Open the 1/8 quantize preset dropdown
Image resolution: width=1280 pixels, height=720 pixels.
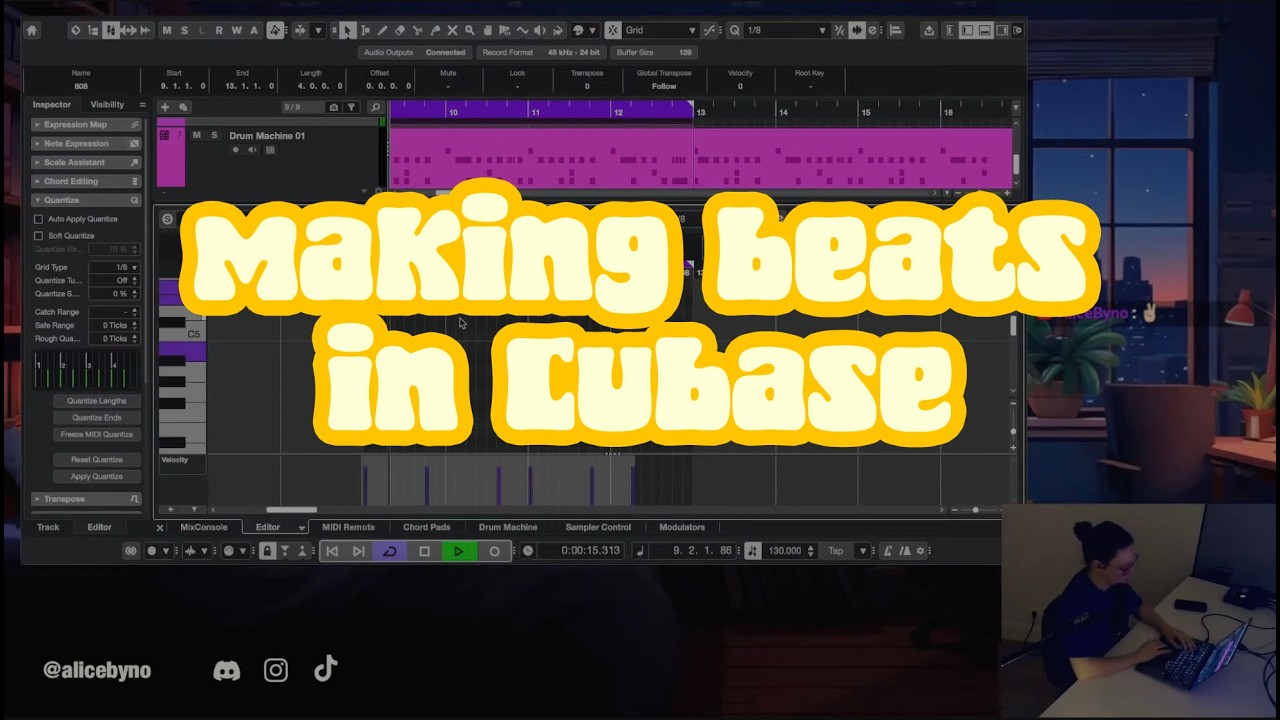pos(786,30)
